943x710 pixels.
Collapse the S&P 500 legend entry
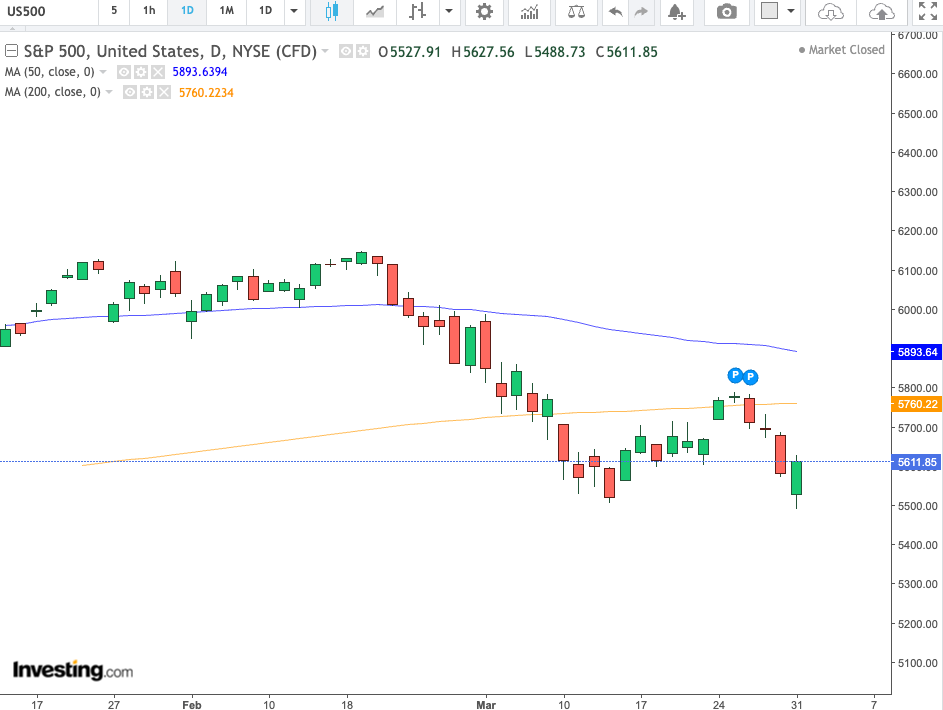[10, 49]
